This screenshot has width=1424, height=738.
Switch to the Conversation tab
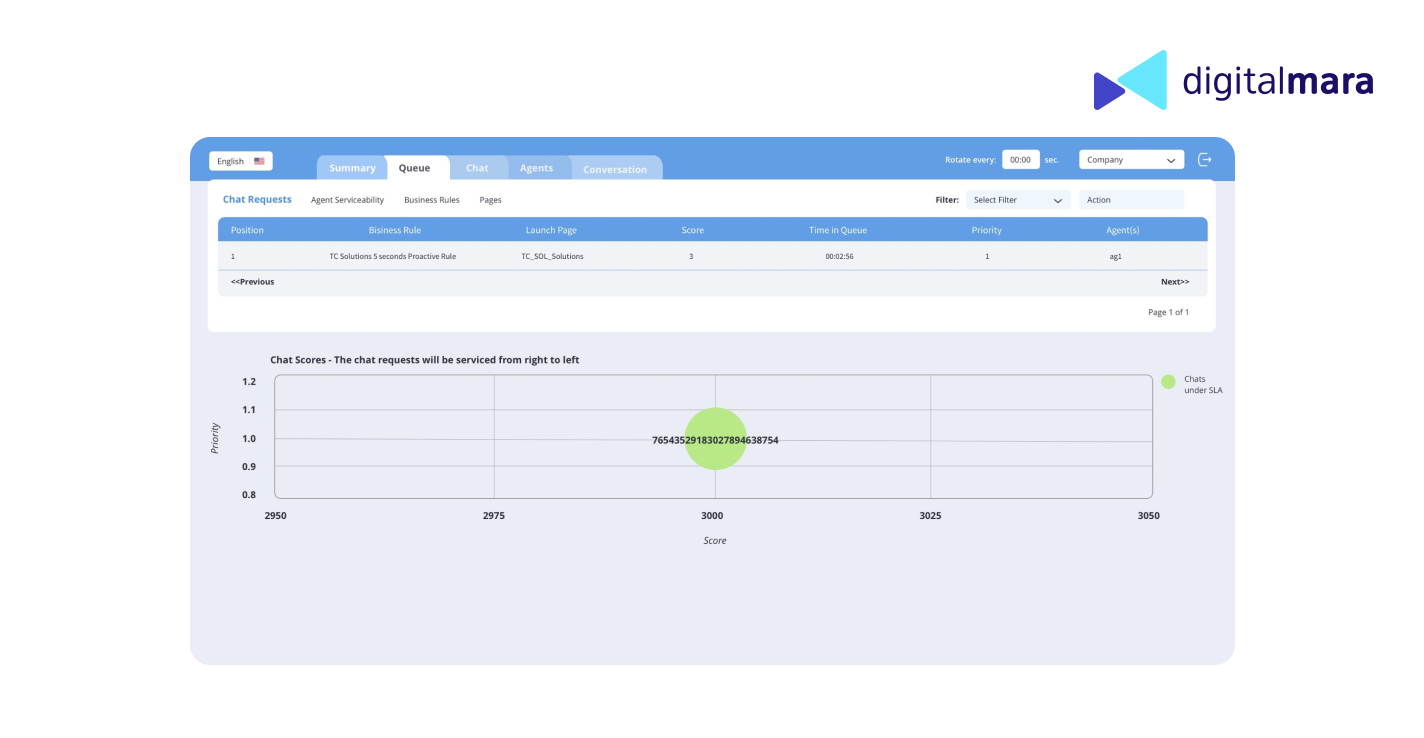point(615,169)
